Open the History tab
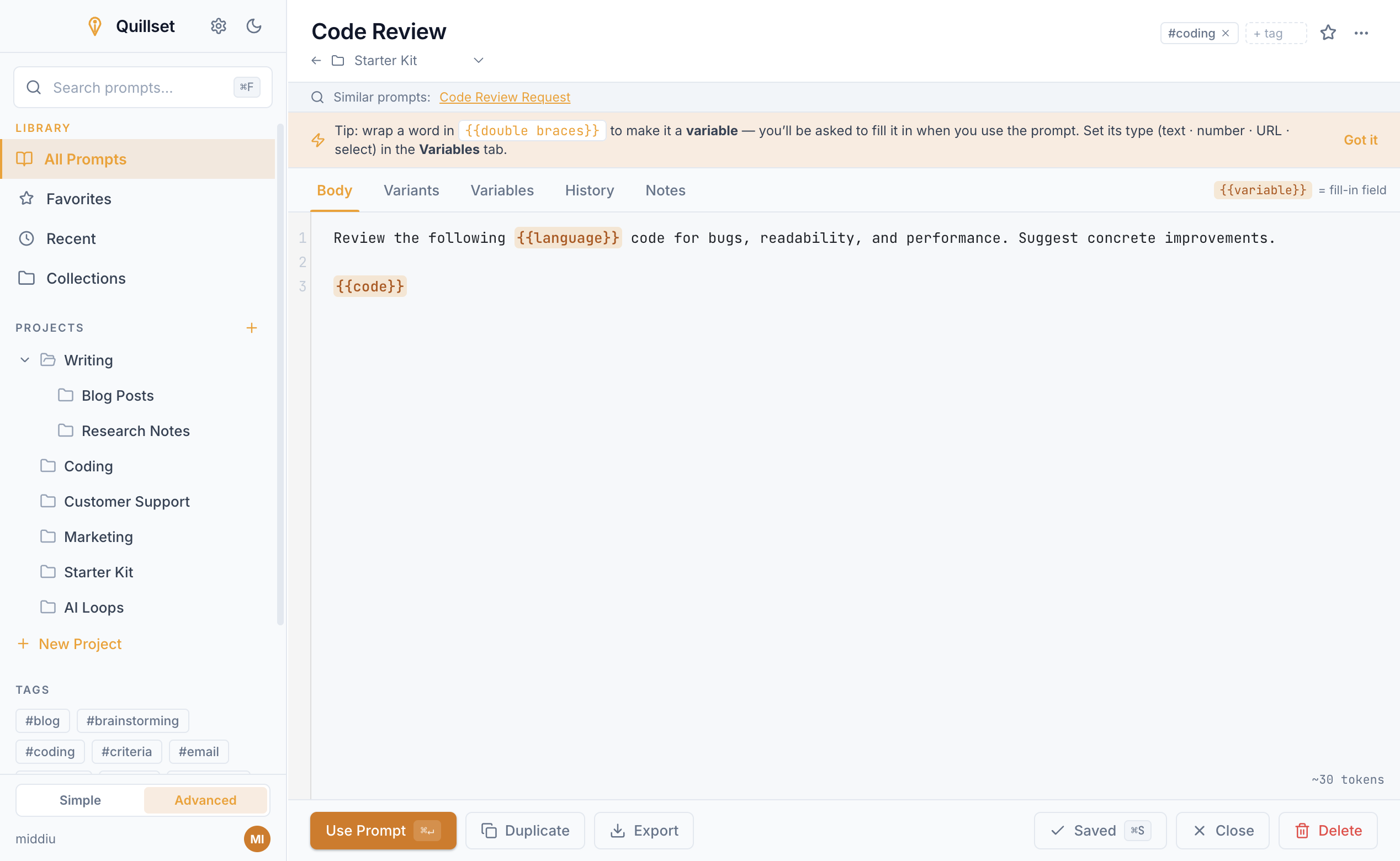Image resolution: width=1400 pixels, height=861 pixels. pos(590,190)
